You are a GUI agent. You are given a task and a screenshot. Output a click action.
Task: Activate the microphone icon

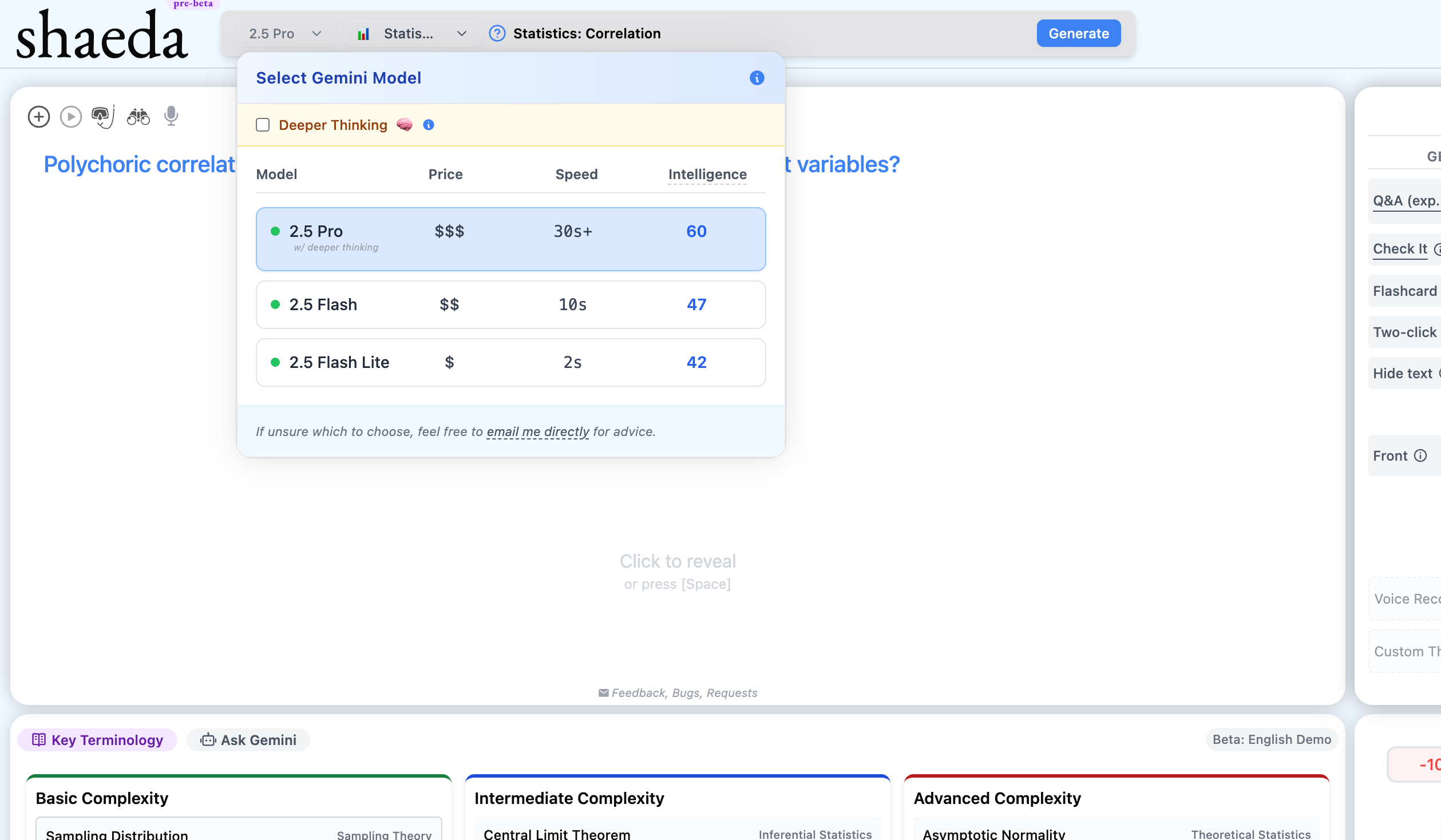point(171,116)
